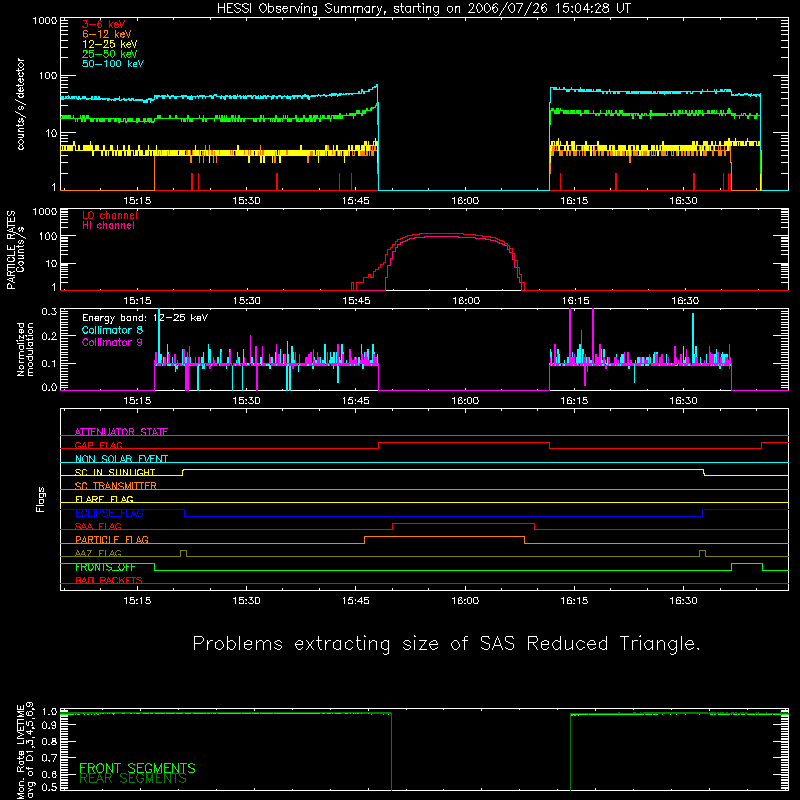Click the 0.3 value on modulation axis
The height and width of the screenshot is (800, 800).
coord(49,311)
